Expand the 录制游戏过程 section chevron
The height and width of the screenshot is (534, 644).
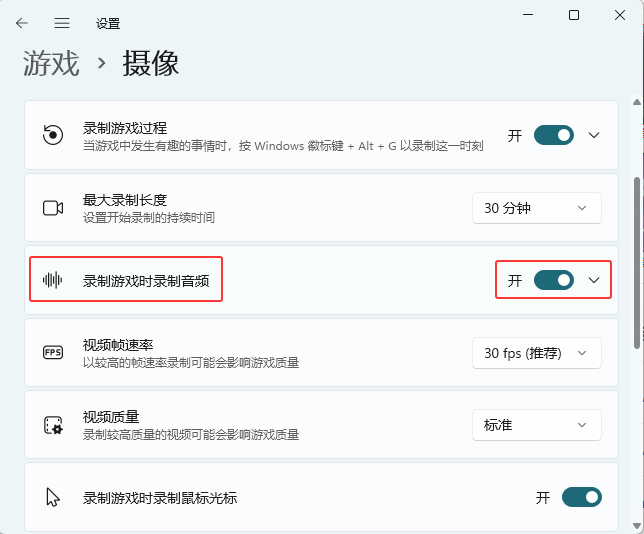594,135
